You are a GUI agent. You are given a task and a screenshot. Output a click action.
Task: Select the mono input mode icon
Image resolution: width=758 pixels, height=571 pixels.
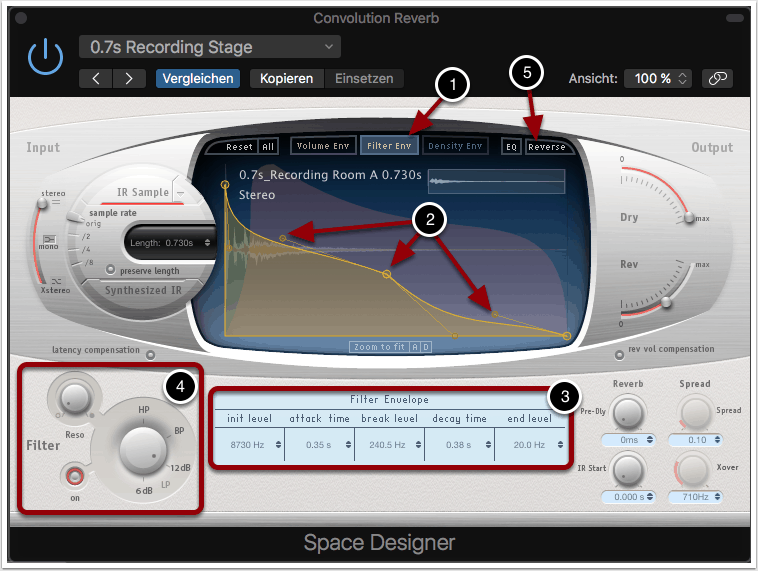(48, 239)
